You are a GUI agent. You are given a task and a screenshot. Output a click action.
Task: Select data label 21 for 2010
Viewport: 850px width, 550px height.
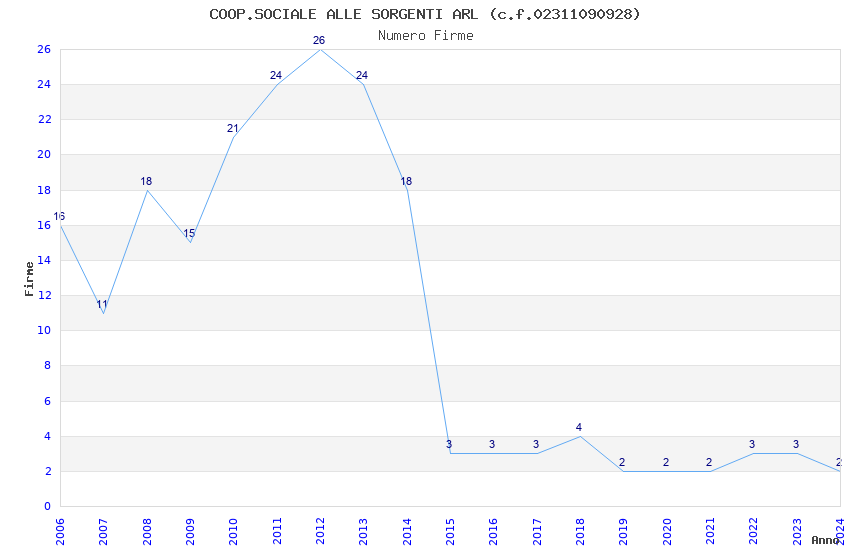(233, 128)
